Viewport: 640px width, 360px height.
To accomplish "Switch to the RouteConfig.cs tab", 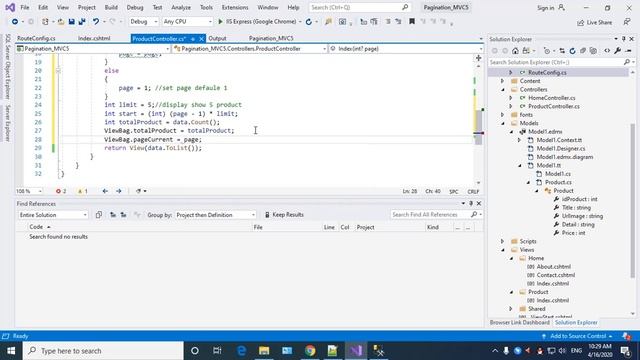I will (x=36, y=38).
